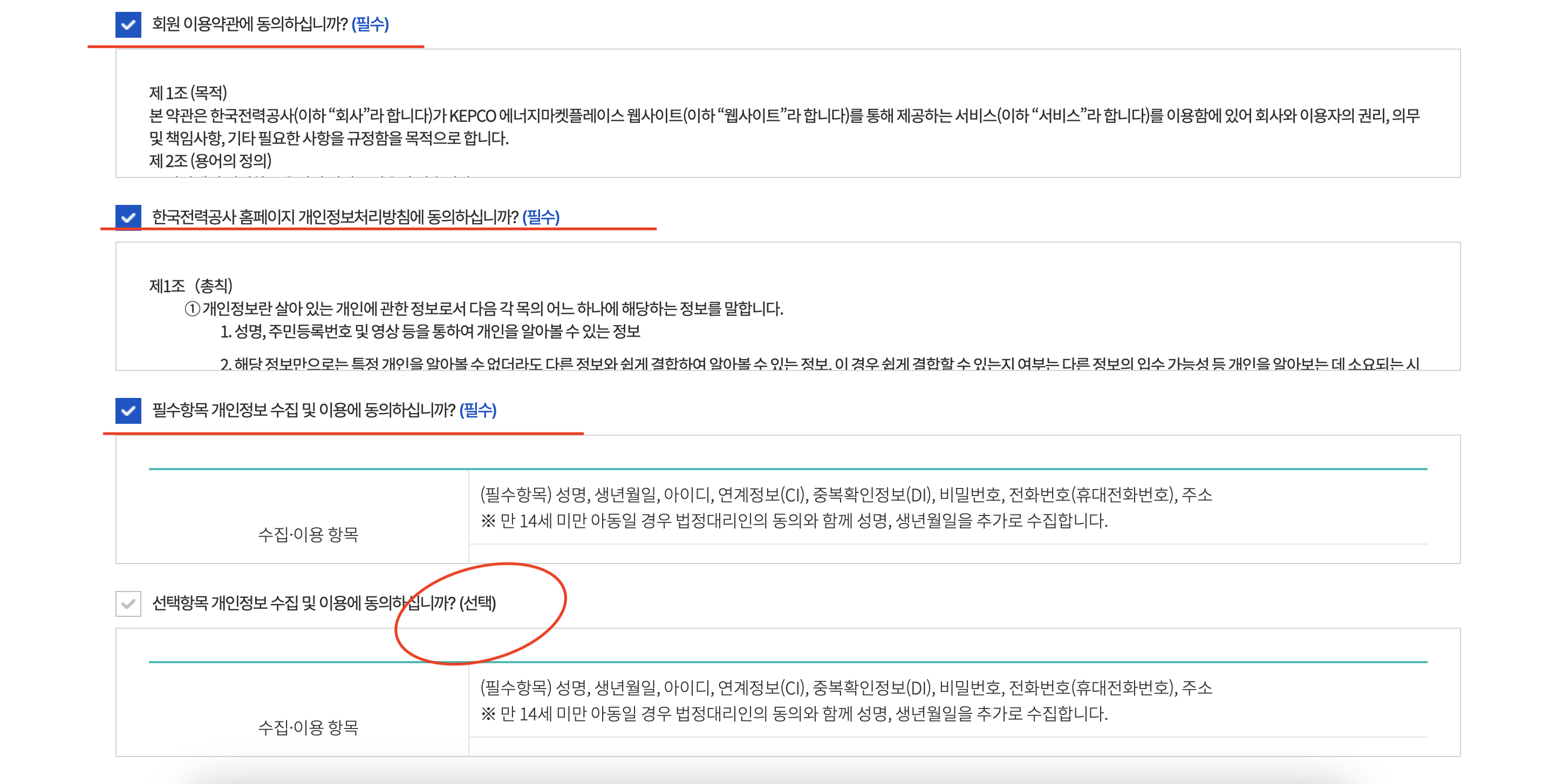Click 제 1조 (목적) heading in terms box

(x=188, y=93)
